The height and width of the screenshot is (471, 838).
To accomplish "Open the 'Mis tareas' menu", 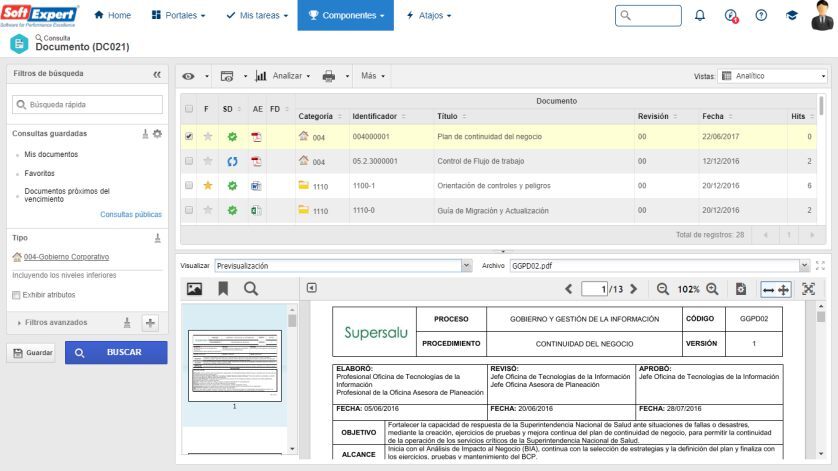I will tap(258, 16).
